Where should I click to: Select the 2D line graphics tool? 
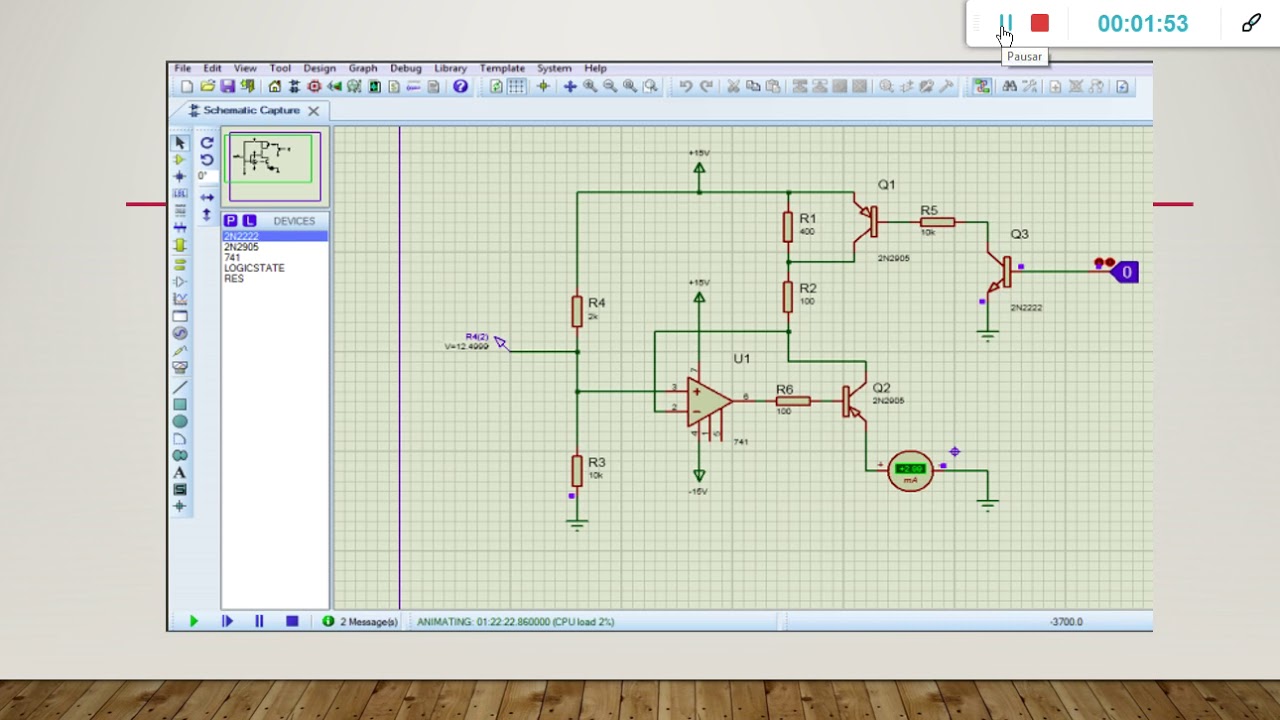(x=180, y=387)
